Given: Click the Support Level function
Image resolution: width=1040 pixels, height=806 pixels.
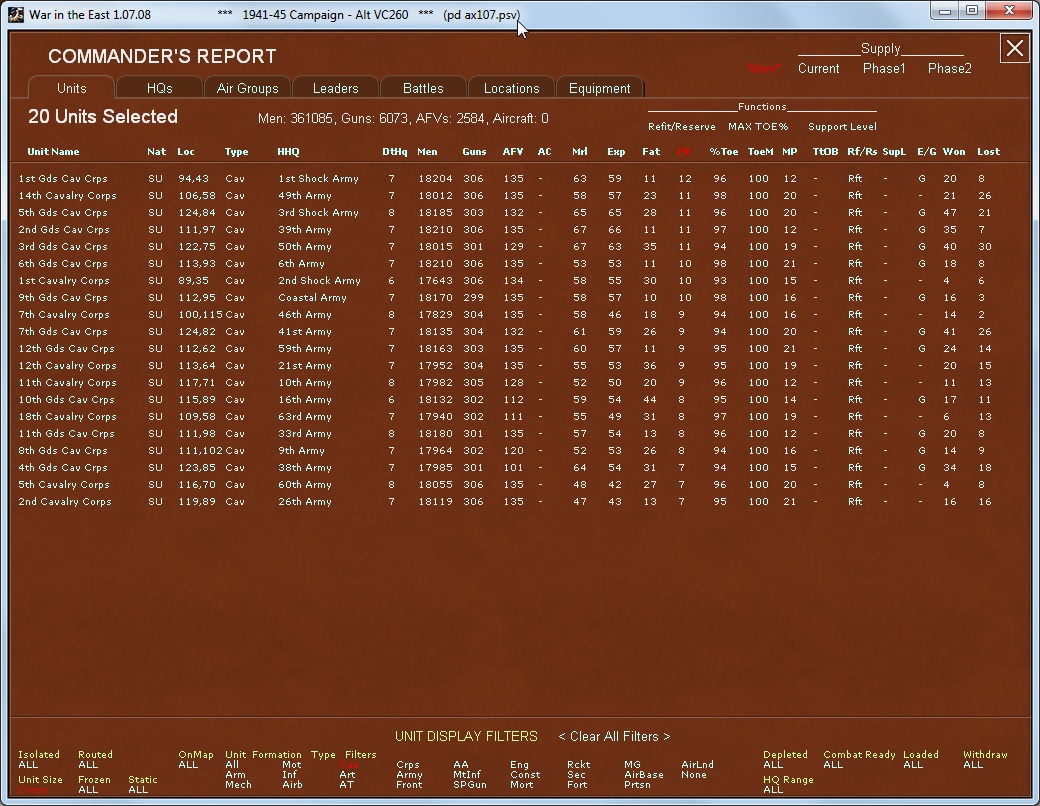Looking at the screenshot, I should pyautogui.click(x=842, y=127).
